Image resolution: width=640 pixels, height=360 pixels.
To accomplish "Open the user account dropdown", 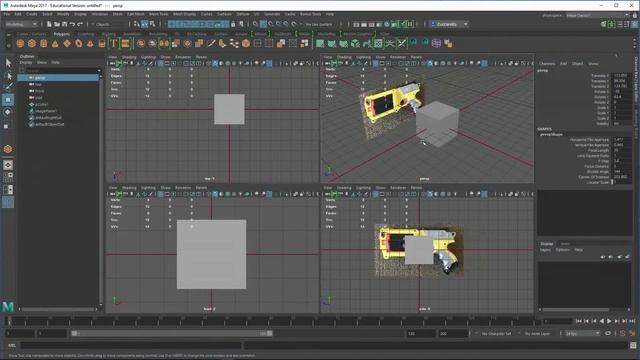I will (449, 24).
